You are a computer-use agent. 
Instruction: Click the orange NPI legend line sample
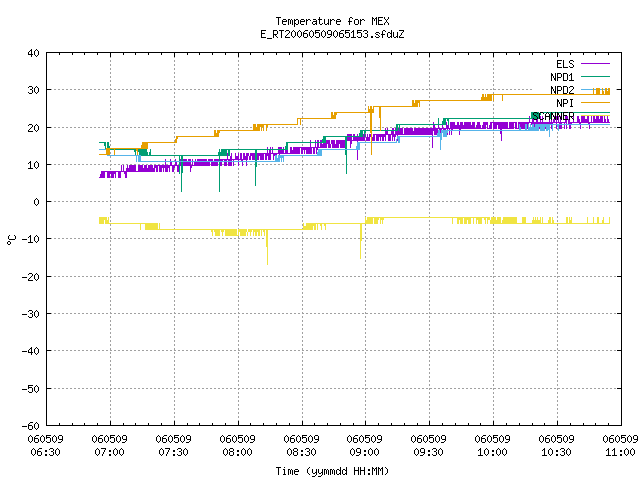pos(595,102)
